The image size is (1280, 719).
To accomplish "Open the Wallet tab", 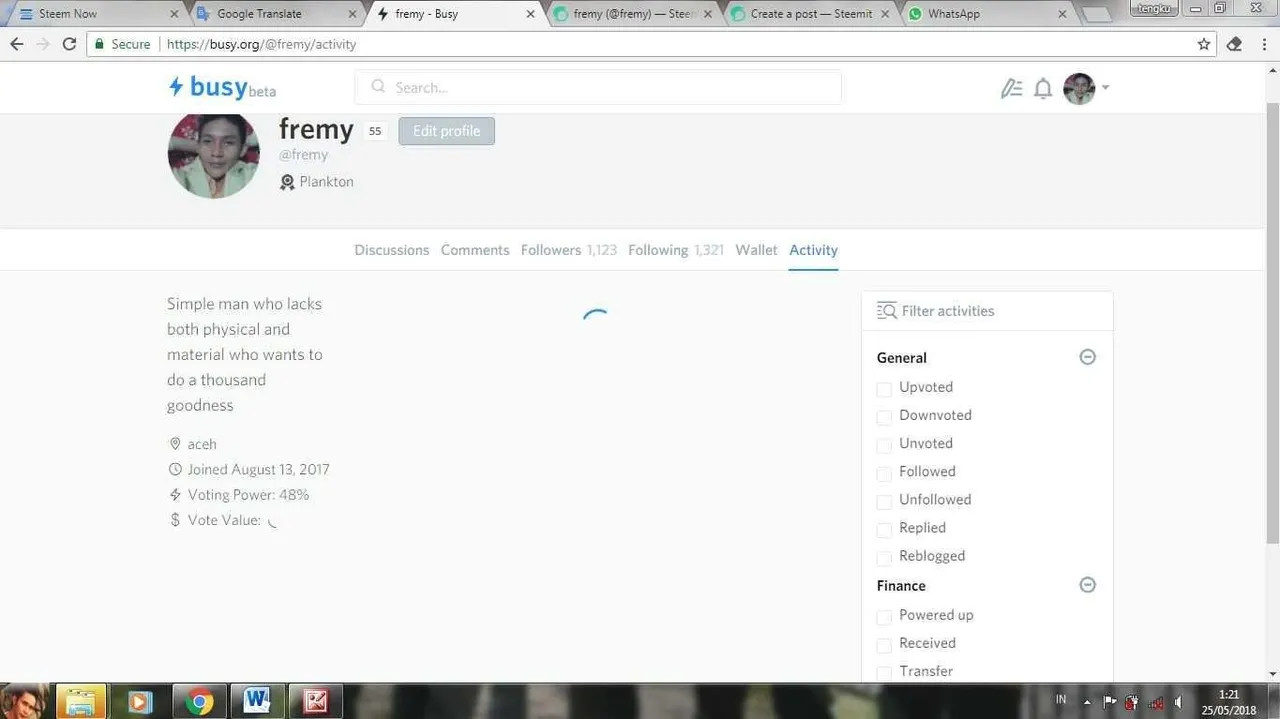I will coord(756,250).
